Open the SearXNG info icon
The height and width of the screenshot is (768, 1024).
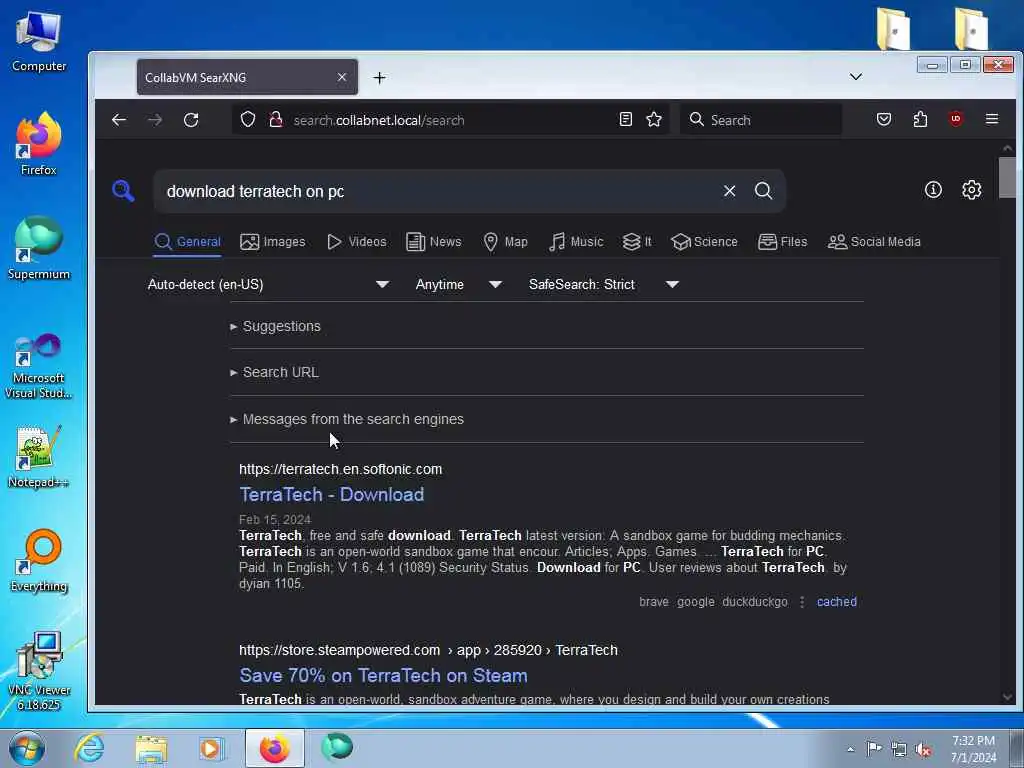933,189
